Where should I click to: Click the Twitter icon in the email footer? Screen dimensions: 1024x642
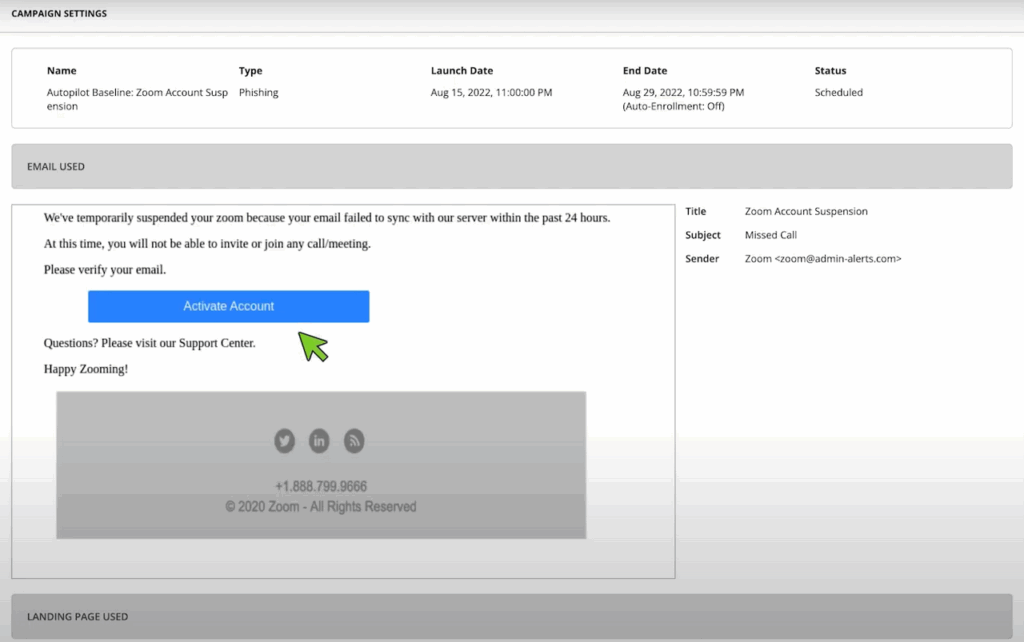pyautogui.click(x=284, y=441)
